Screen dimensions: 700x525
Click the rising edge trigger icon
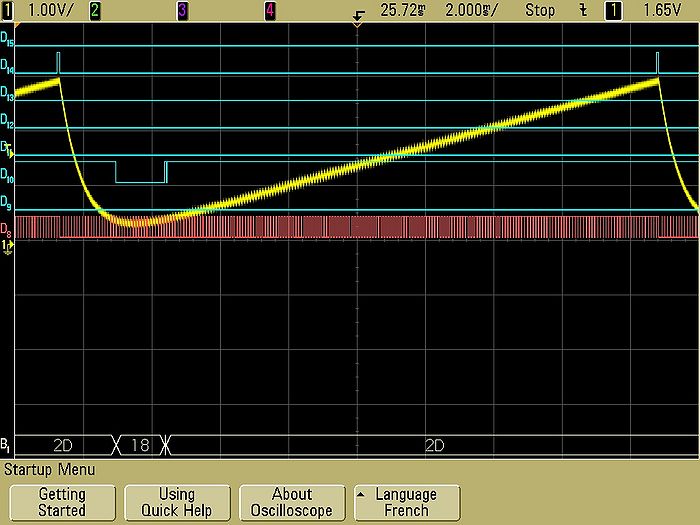[x=582, y=8]
